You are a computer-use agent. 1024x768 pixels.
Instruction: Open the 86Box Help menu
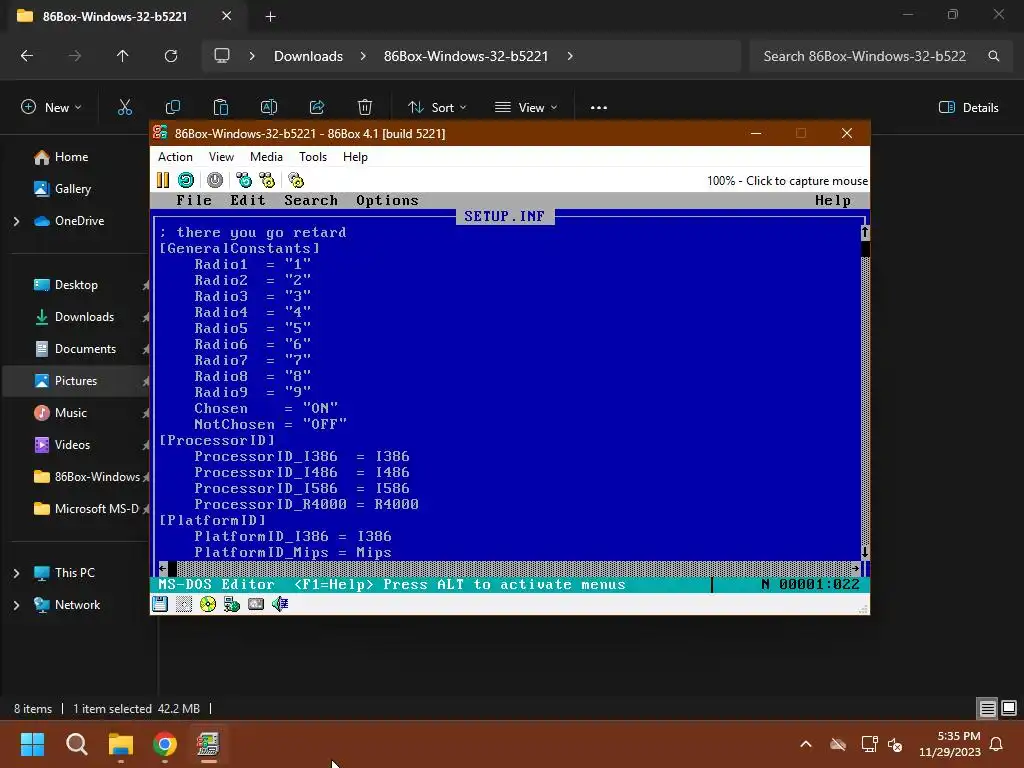355,157
